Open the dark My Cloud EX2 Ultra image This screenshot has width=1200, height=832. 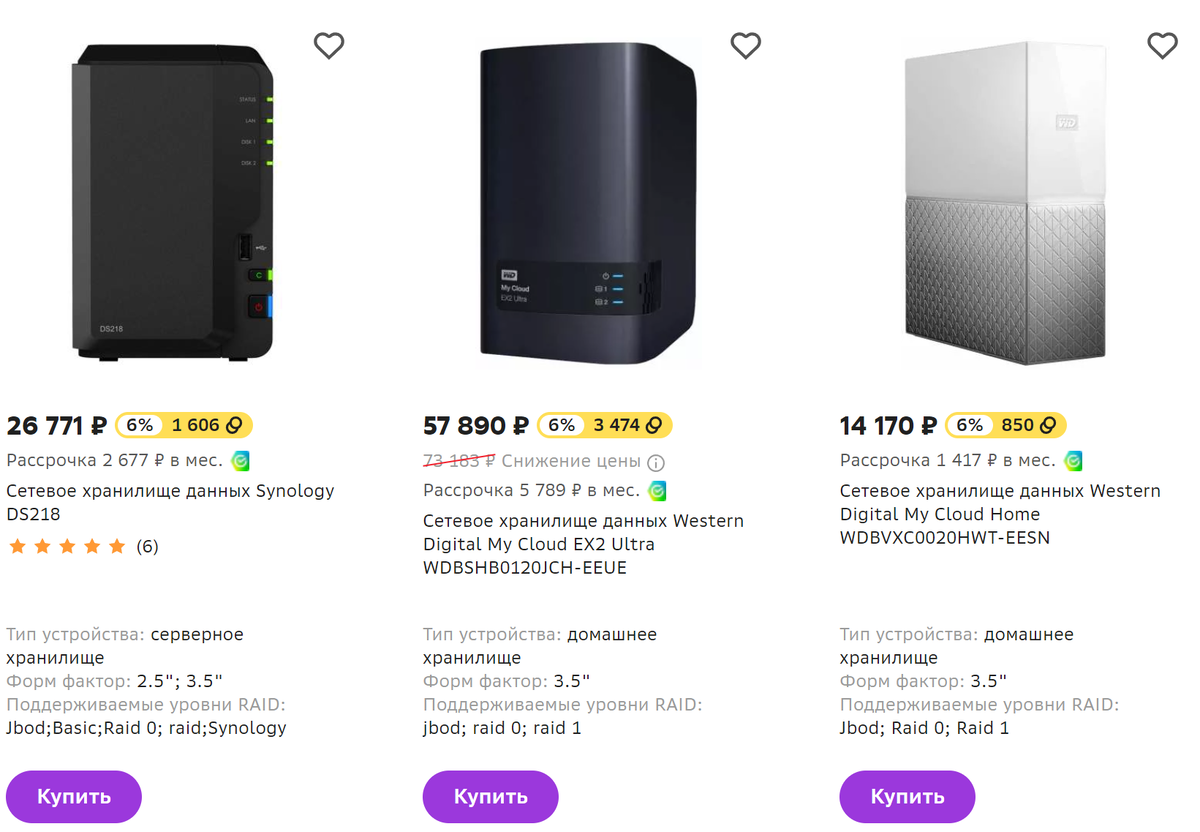point(588,205)
